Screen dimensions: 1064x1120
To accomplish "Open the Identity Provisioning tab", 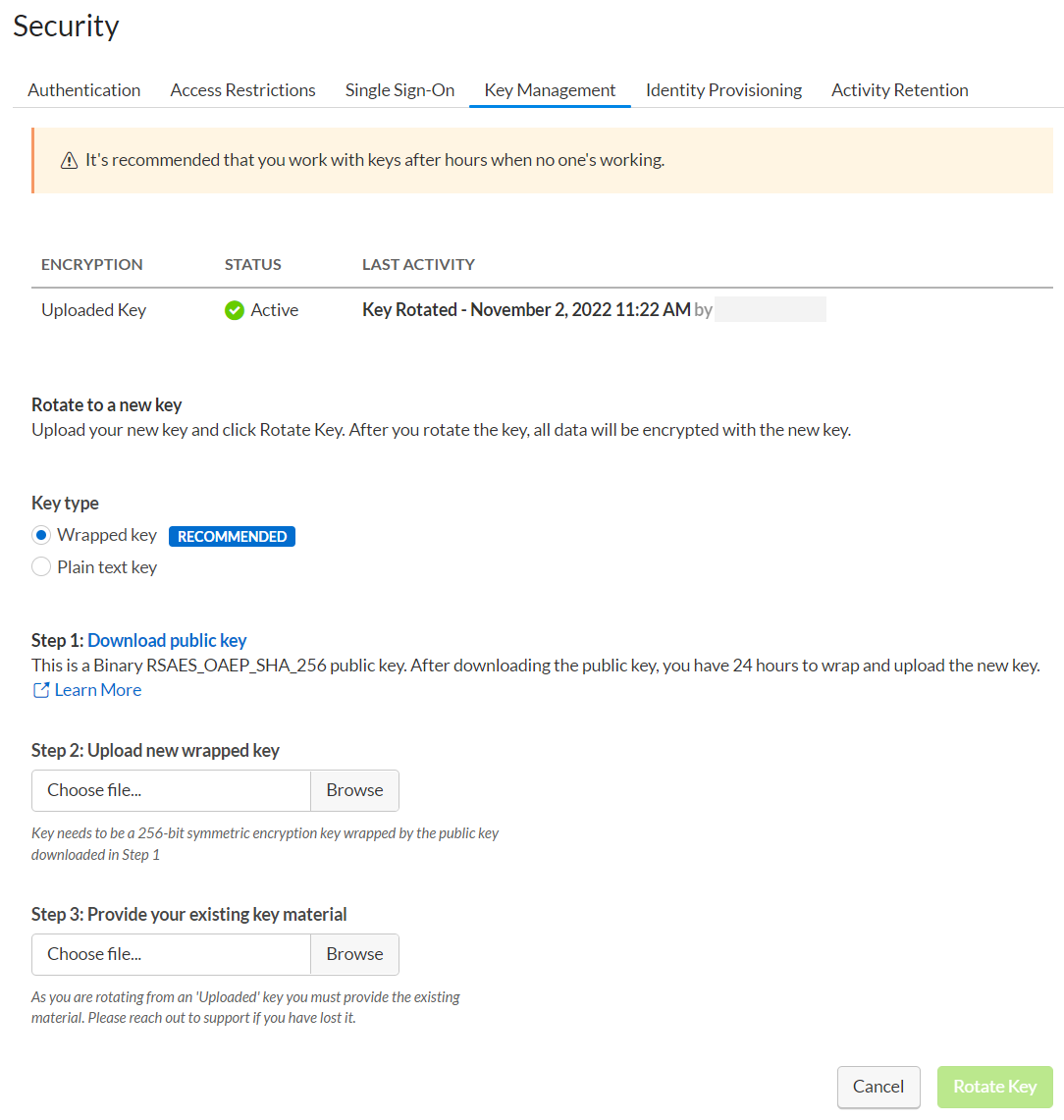I will (x=723, y=89).
